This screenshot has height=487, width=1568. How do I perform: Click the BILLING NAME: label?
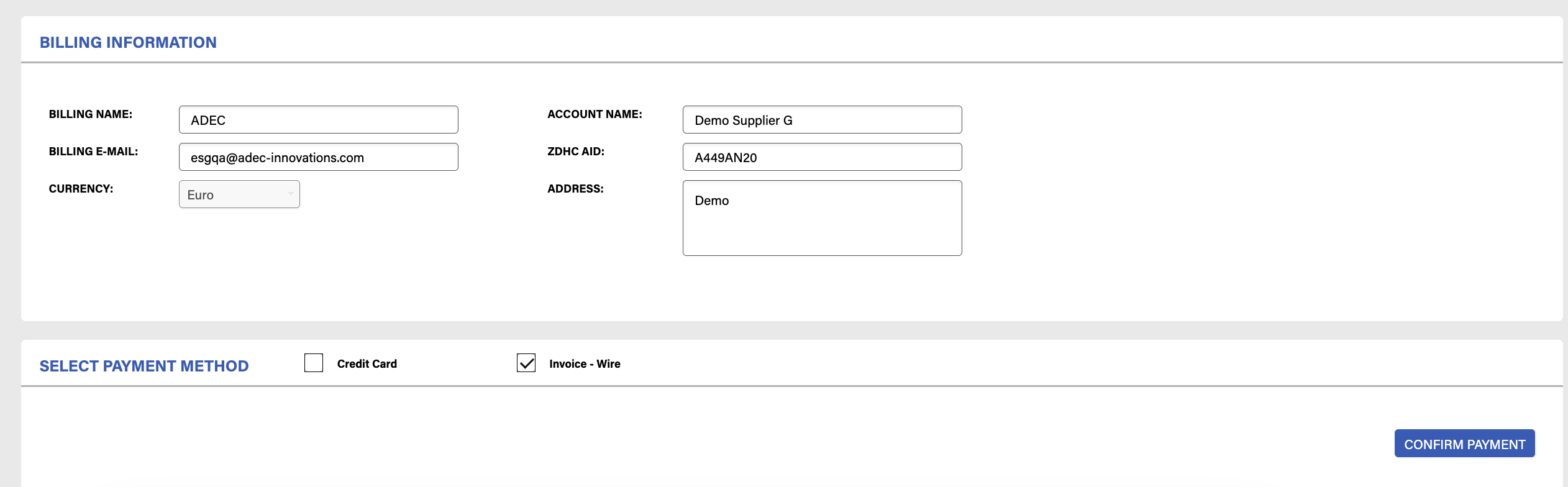[x=91, y=114]
